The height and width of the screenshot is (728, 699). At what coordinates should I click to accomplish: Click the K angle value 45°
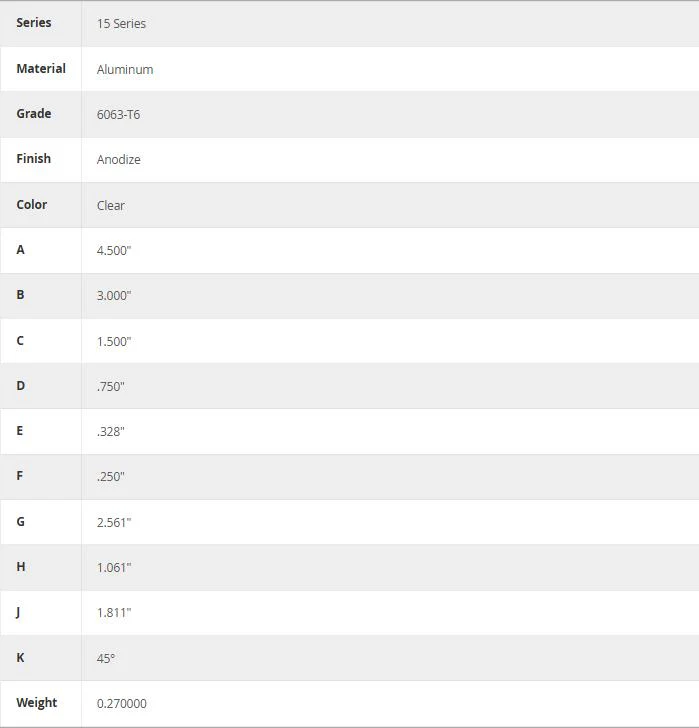click(x=106, y=659)
